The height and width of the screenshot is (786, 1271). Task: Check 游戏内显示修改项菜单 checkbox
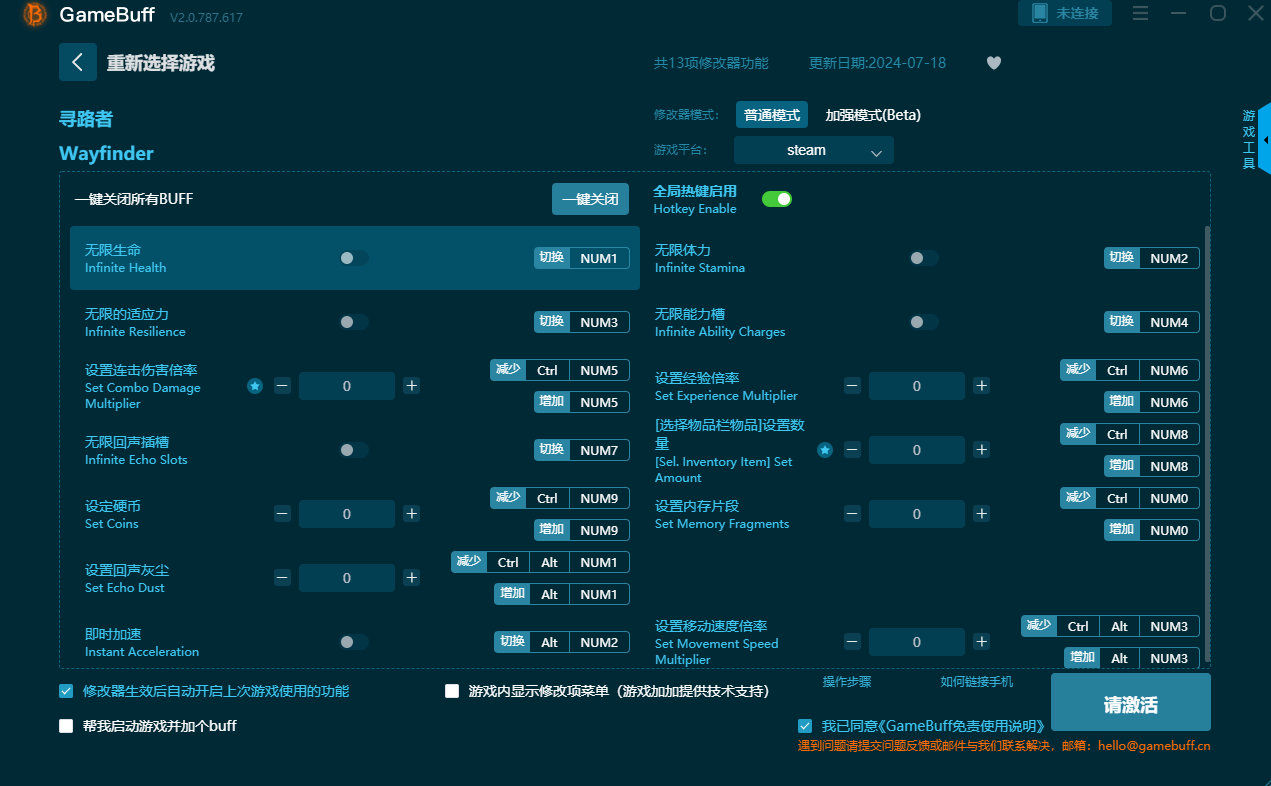(452, 691)
